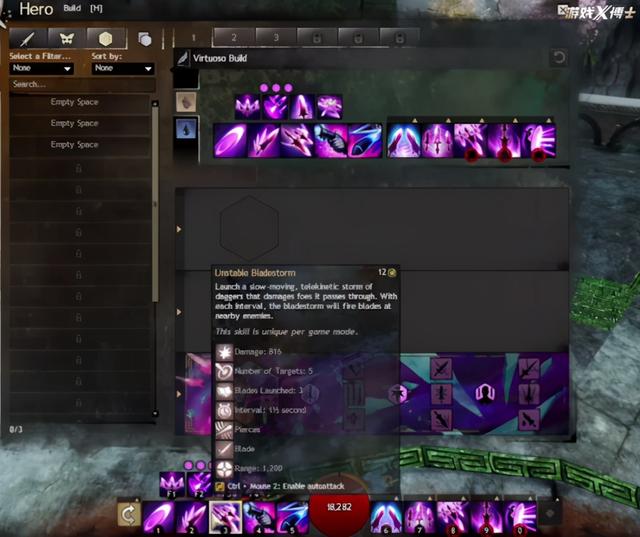640x537 pixels.
Task: Open the Wardrobe butterfly tab
Action: pos(67,39)
